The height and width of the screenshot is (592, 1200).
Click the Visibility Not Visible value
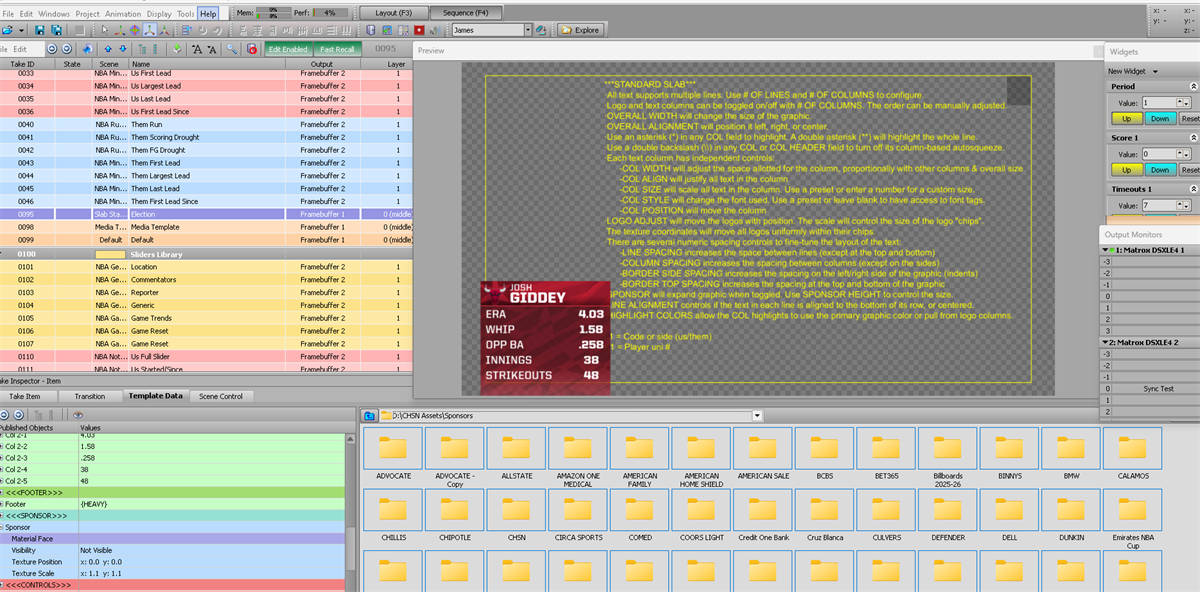tap(211, 550)
